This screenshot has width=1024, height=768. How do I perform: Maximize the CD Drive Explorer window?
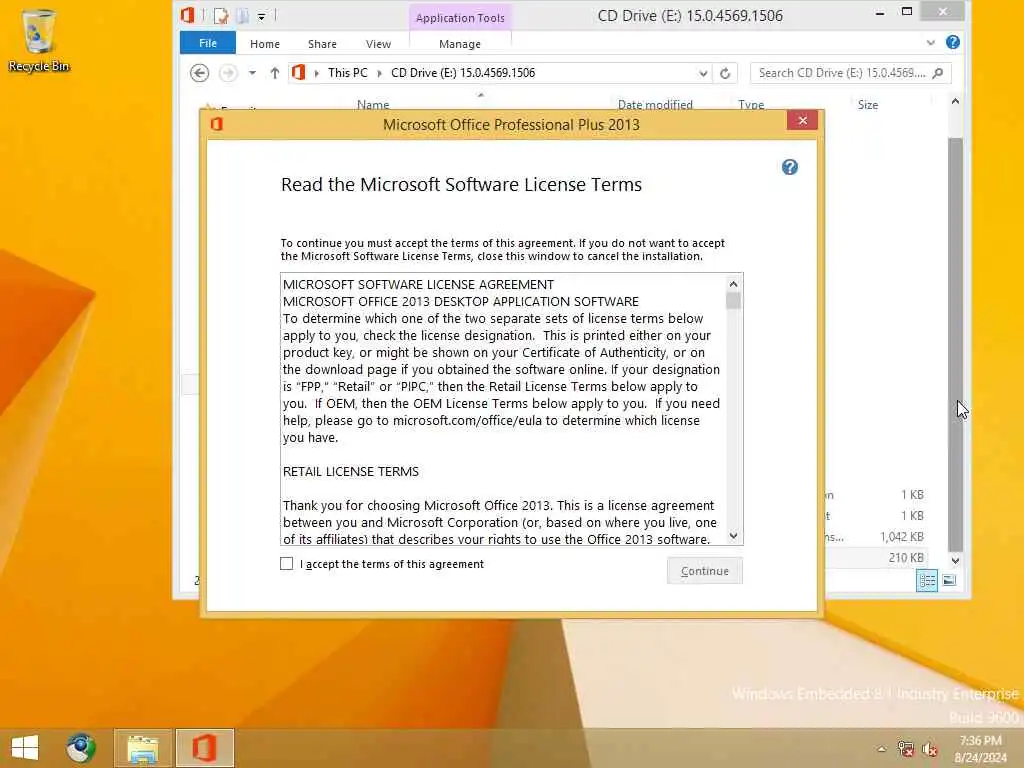click(906, 11)
